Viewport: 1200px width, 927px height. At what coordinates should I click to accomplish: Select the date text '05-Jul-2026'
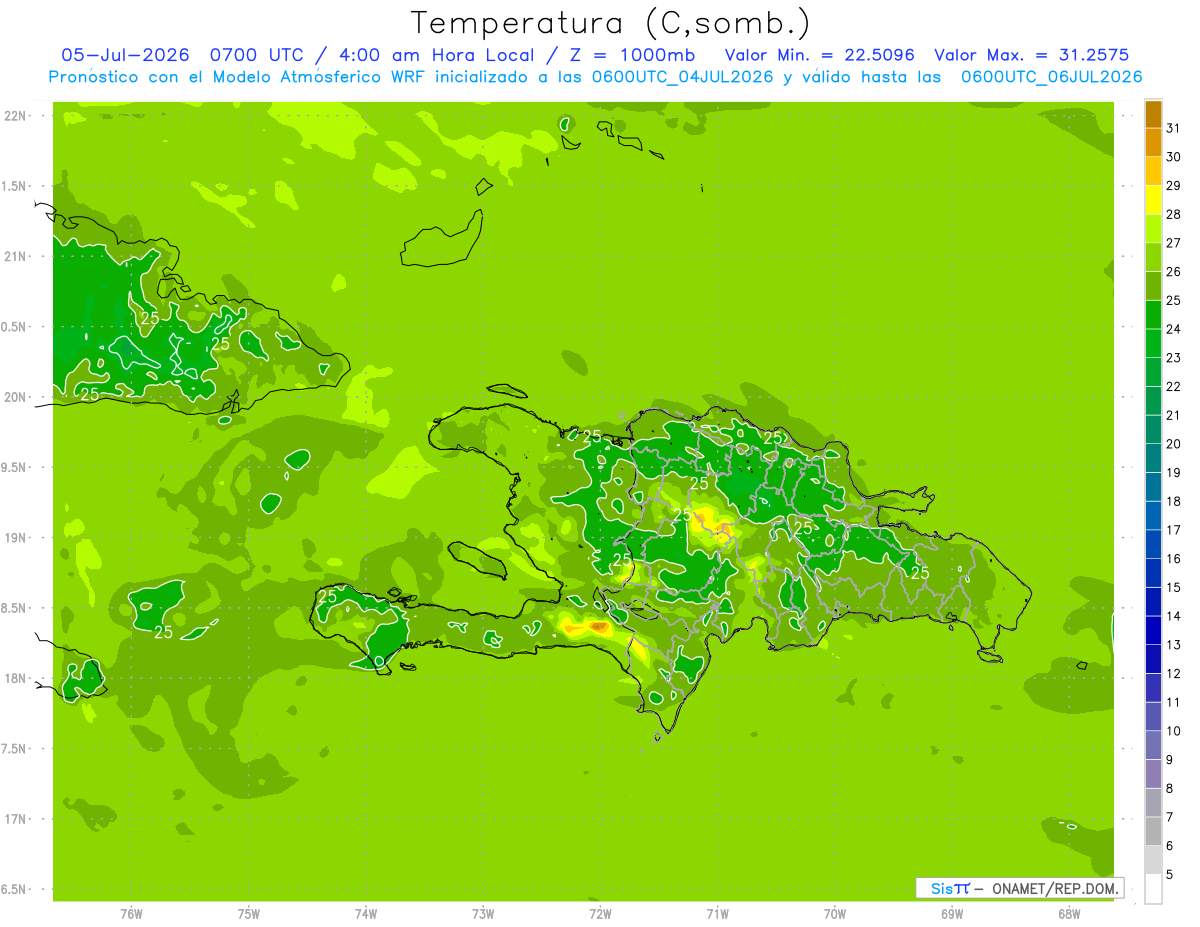point(126,55)
